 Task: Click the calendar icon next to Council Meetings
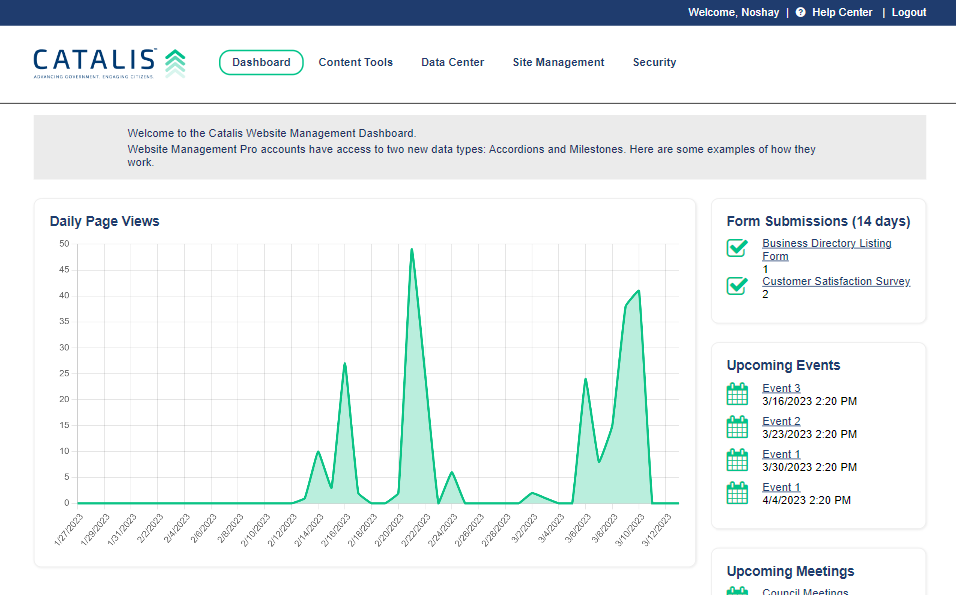[x=737, y=590]
